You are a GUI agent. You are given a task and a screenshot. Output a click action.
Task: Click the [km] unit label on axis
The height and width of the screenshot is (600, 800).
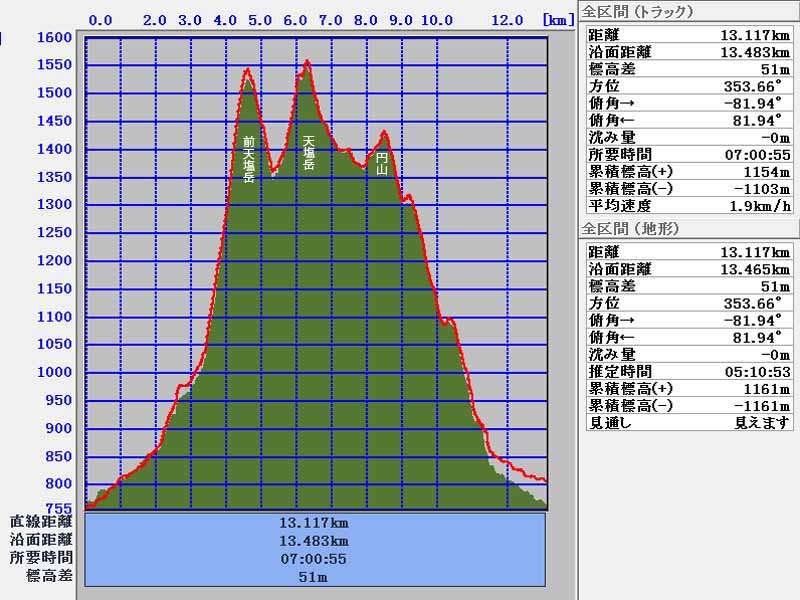tap(558, 20)
